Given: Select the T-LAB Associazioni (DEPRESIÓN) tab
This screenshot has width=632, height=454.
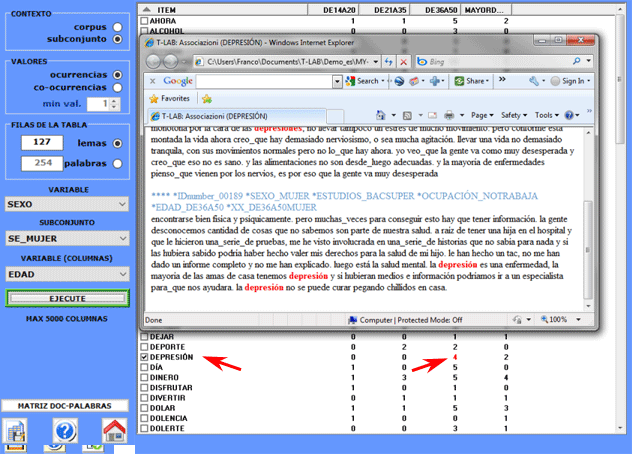Looking at the screenshot, I should click(x=237, y=116).
